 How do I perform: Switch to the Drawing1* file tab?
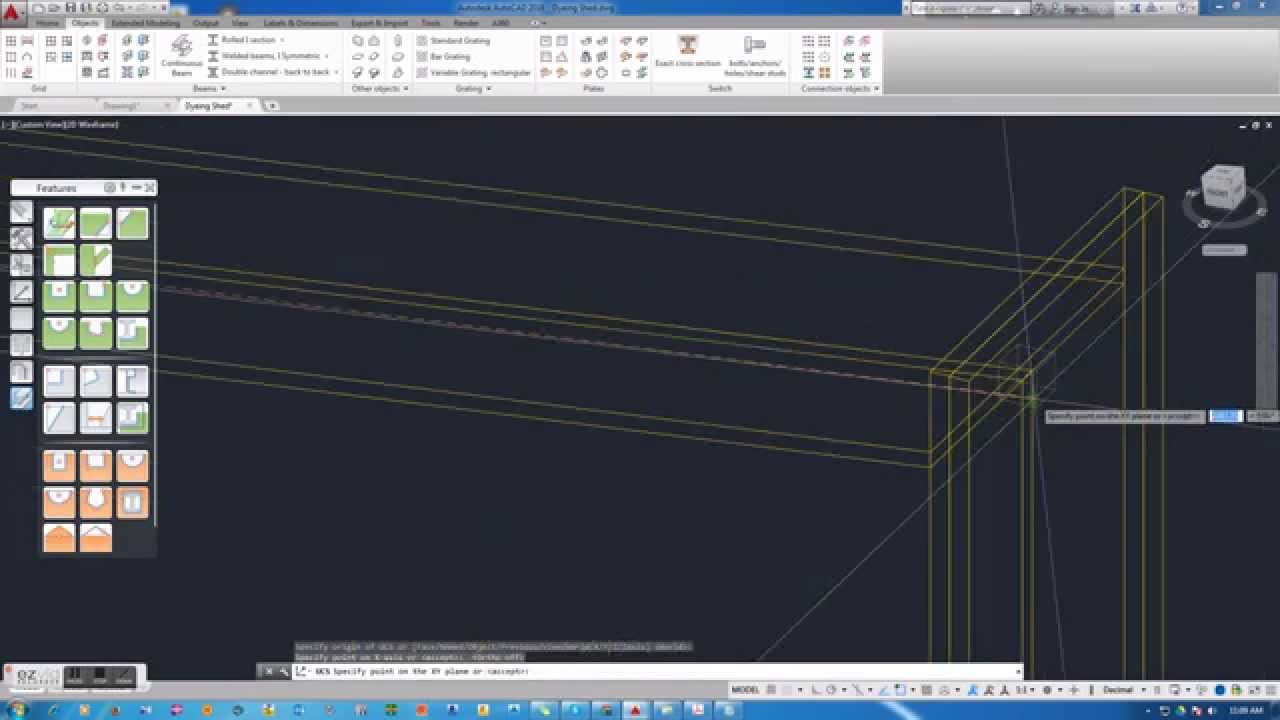click(x=123, y=105)
